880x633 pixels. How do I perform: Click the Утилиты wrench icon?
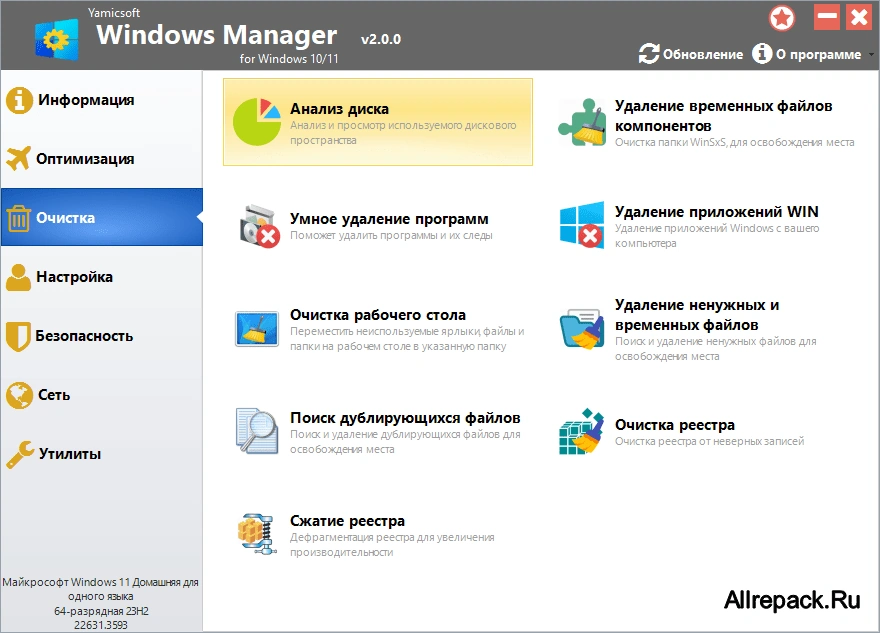tap(20, 454)
